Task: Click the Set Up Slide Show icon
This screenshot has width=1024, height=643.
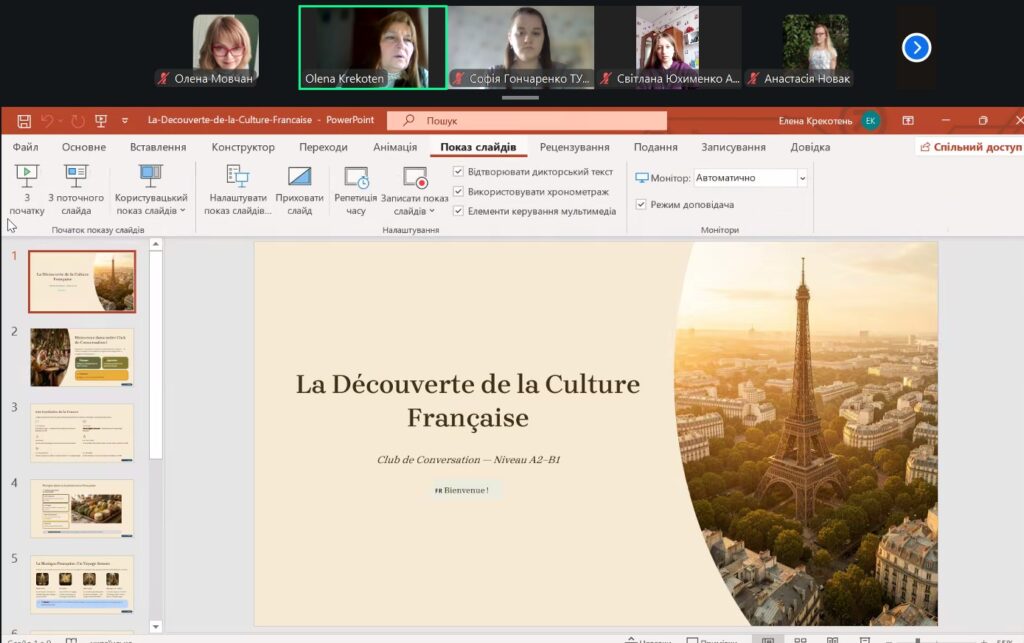Action: click(237, 178)
